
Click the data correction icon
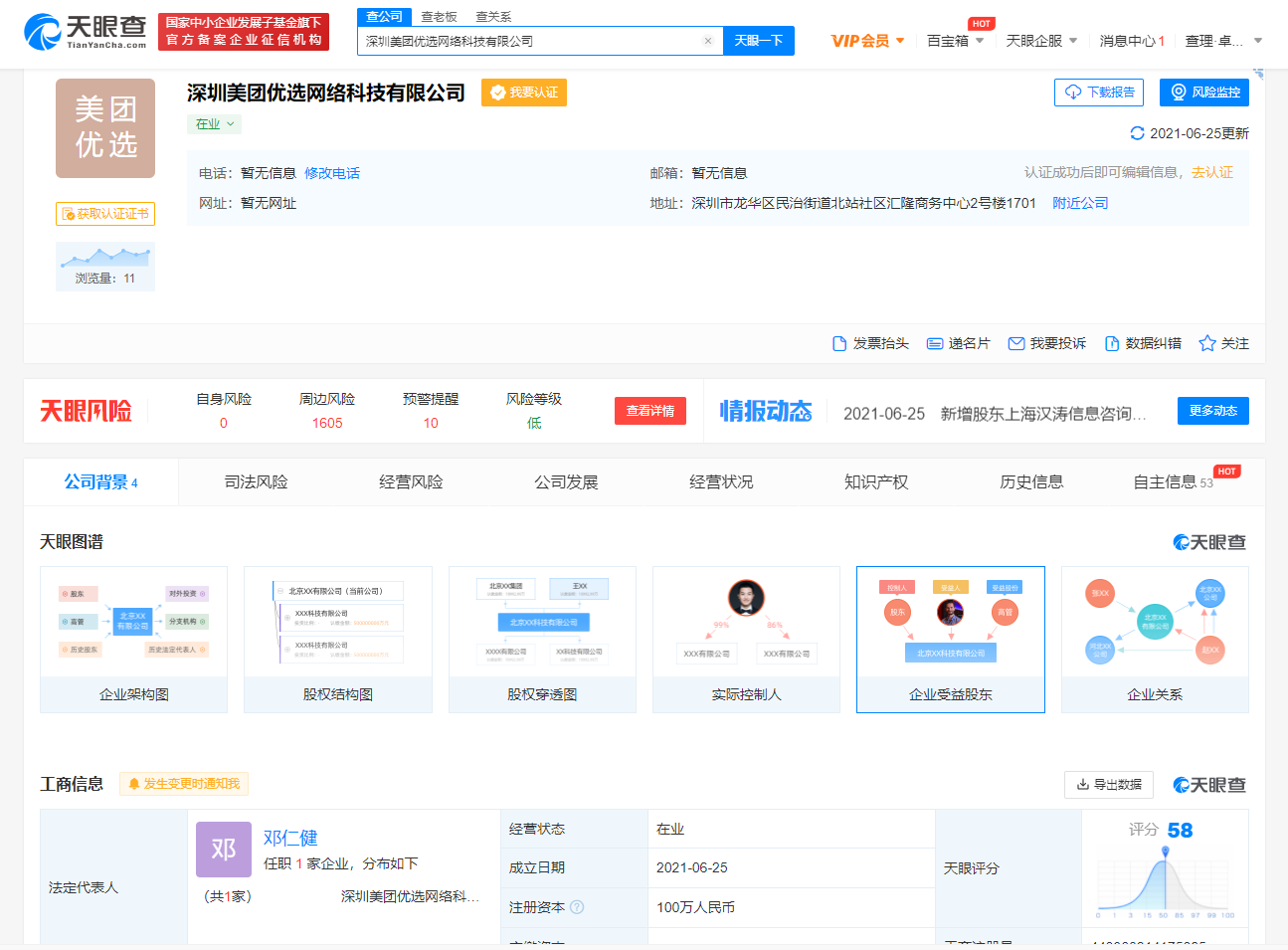click(x=1112, y=343)
